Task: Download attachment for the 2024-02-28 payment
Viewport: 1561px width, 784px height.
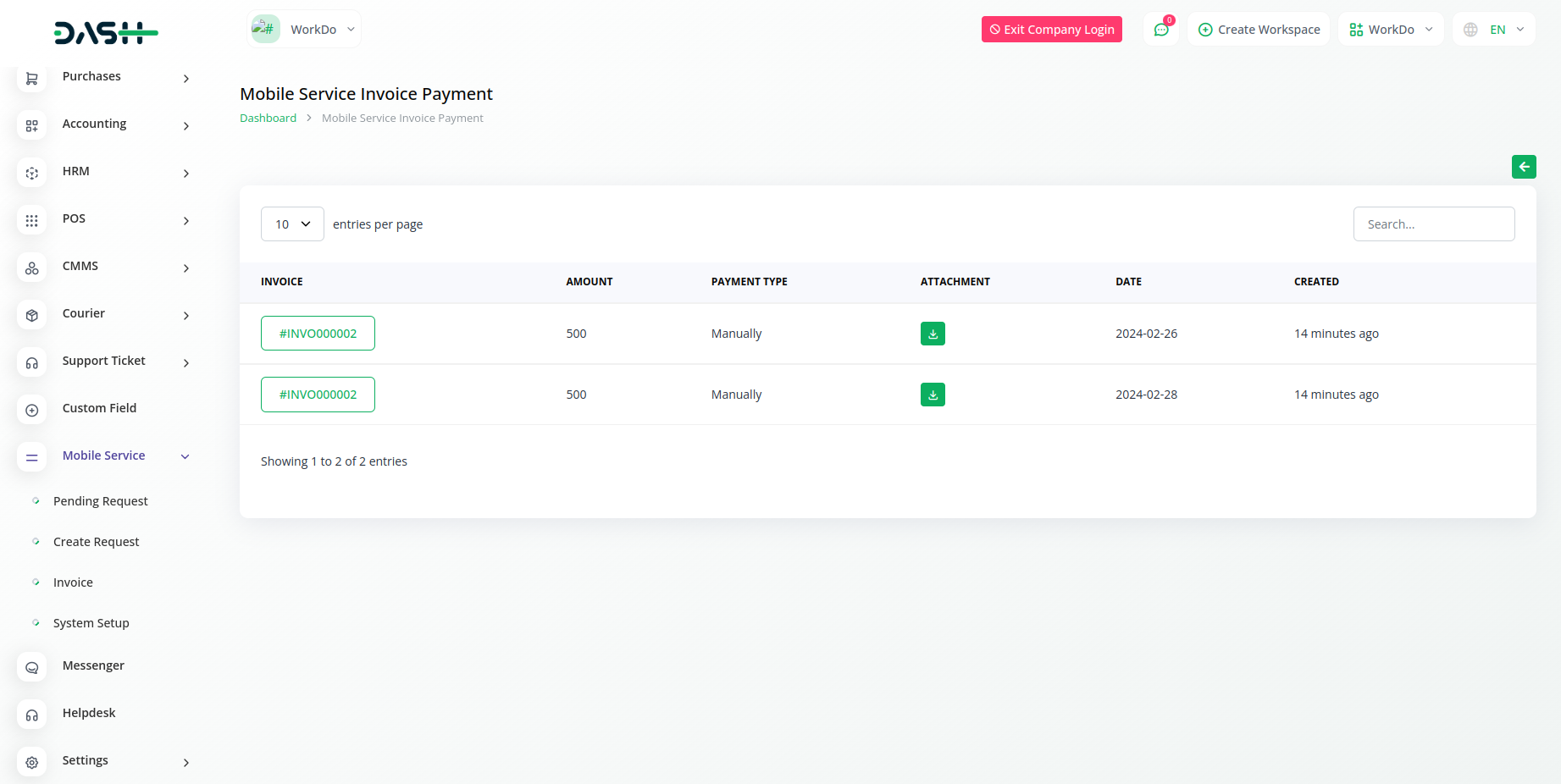Action: click(x=933, y=395)
